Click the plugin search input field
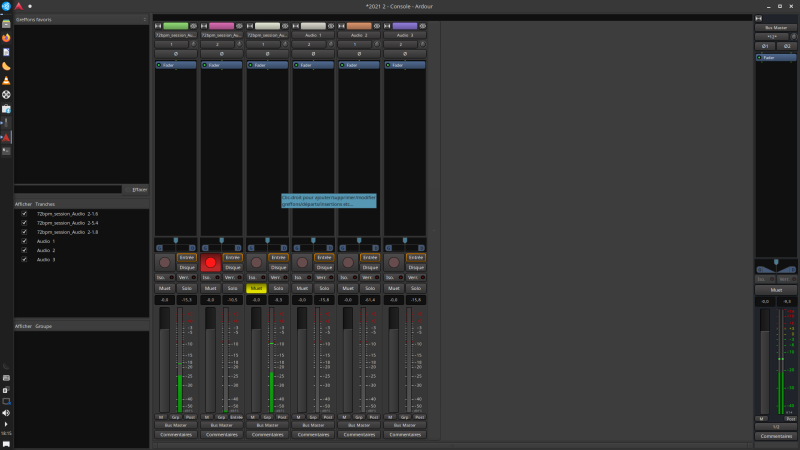Image resolution: width=800 pixels, height=450 pixels. 70,189
